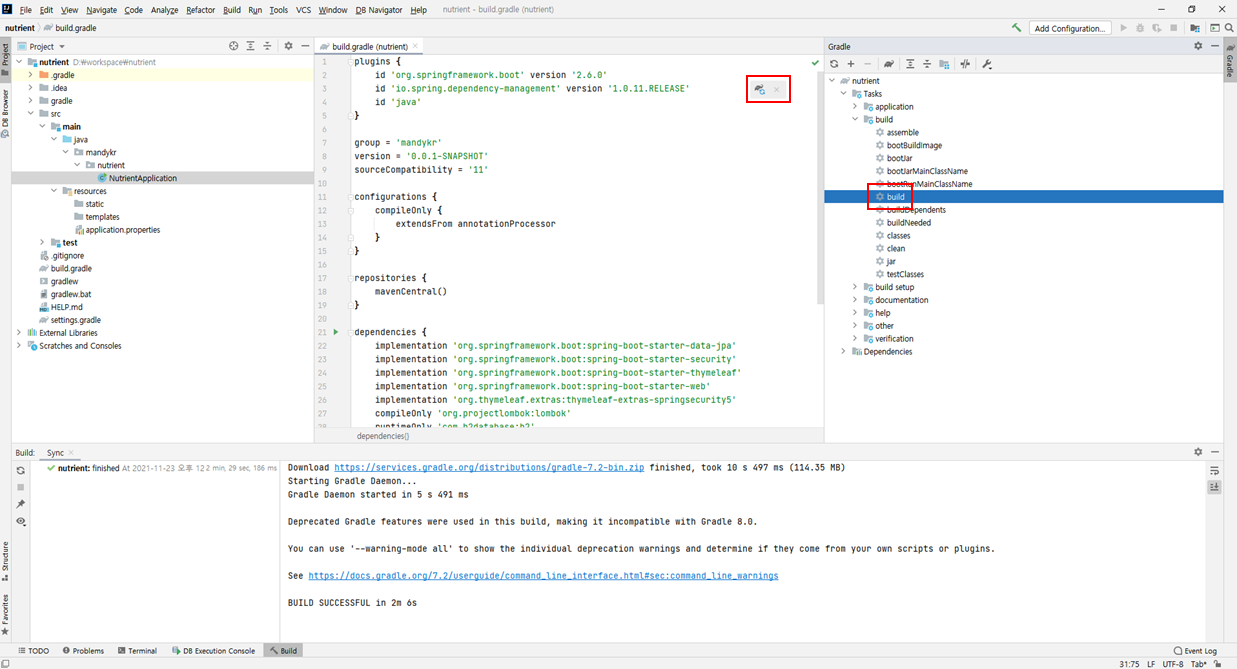Open the Structure side tab
The width and height of the screenshot is (1237, 669).
(x=5, y=562)
